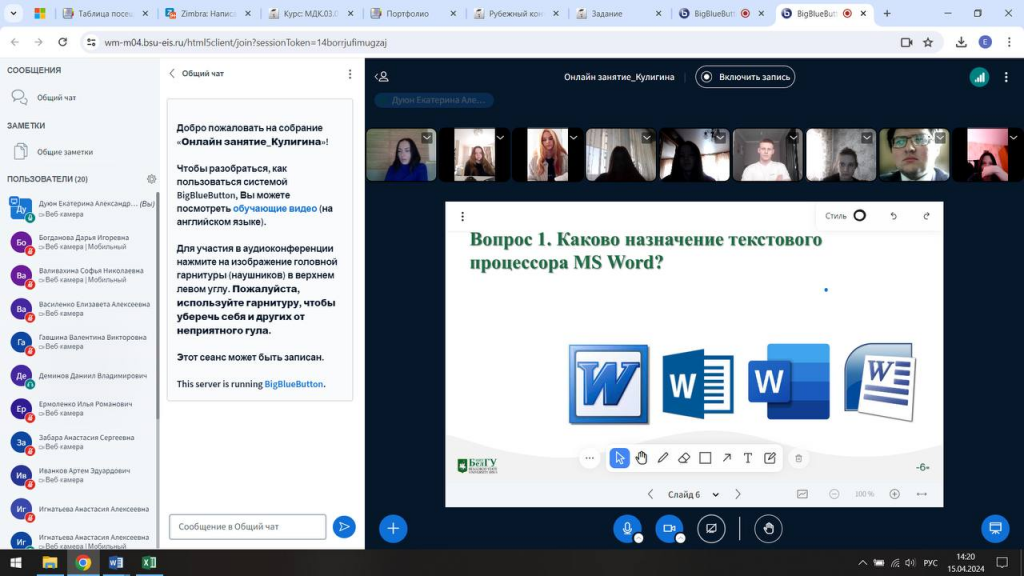Click the Включить запись button
Image resolution: width=1024 pixels, height=576 pixels.
point(745,77)
